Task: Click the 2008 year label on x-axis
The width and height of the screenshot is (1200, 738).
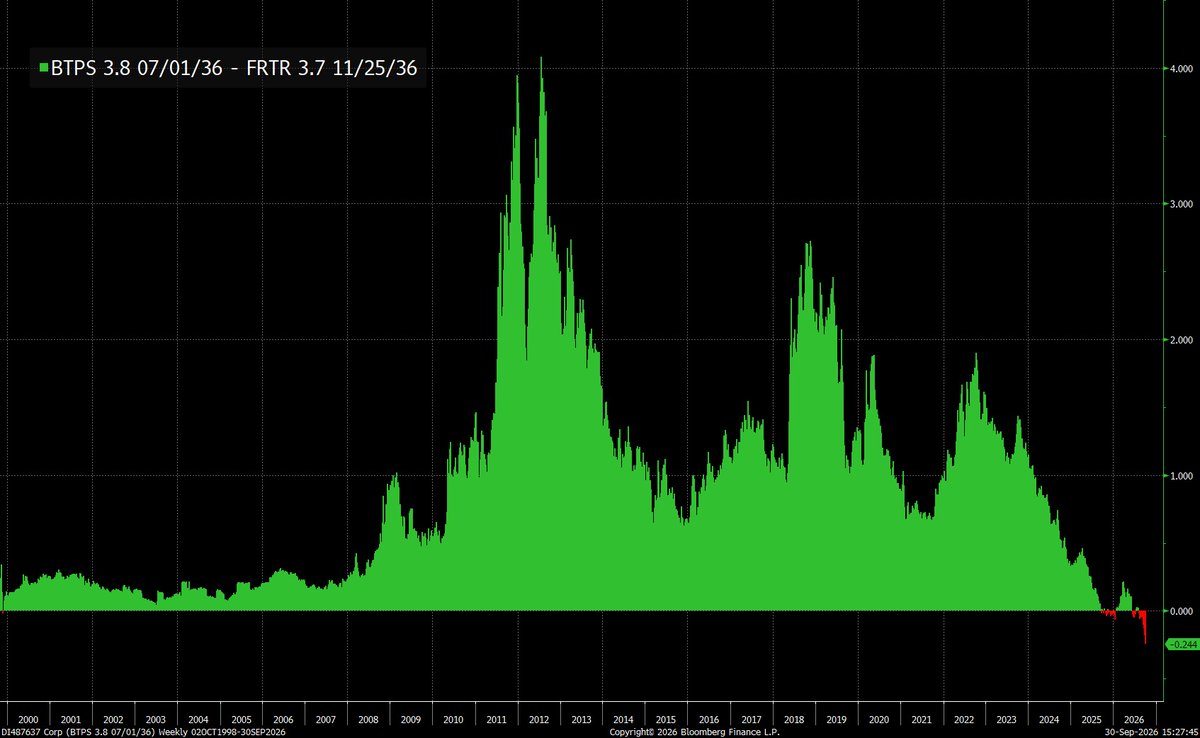Action: click(368, 719)
